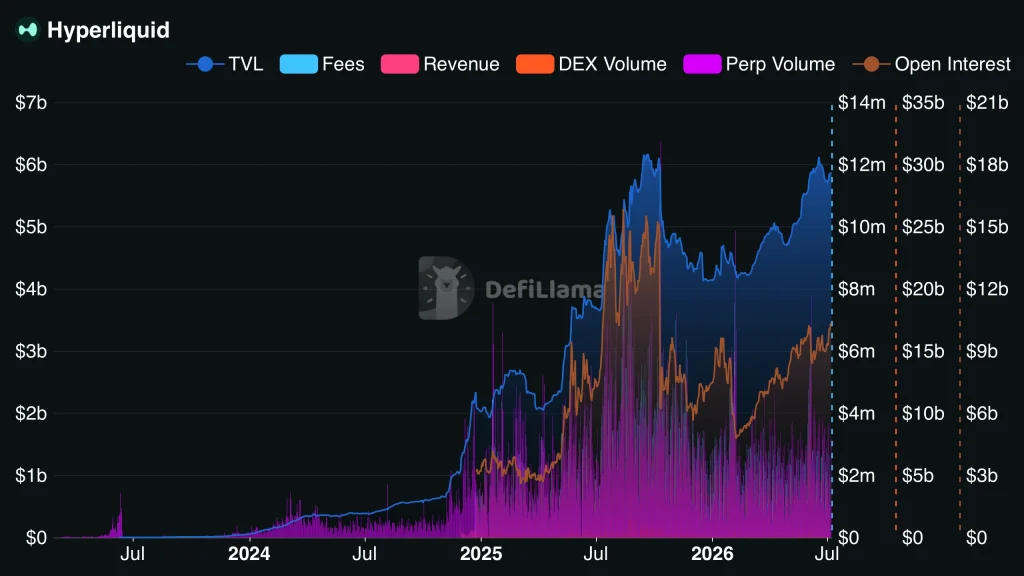Click the DEX Volume orange color swatch
This screenshot has width=1024, height=576.
[x=535, y=64]
